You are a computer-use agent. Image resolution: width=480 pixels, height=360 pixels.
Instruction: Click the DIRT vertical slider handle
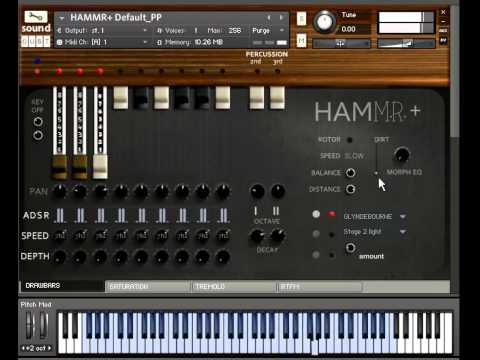[376, 173]
